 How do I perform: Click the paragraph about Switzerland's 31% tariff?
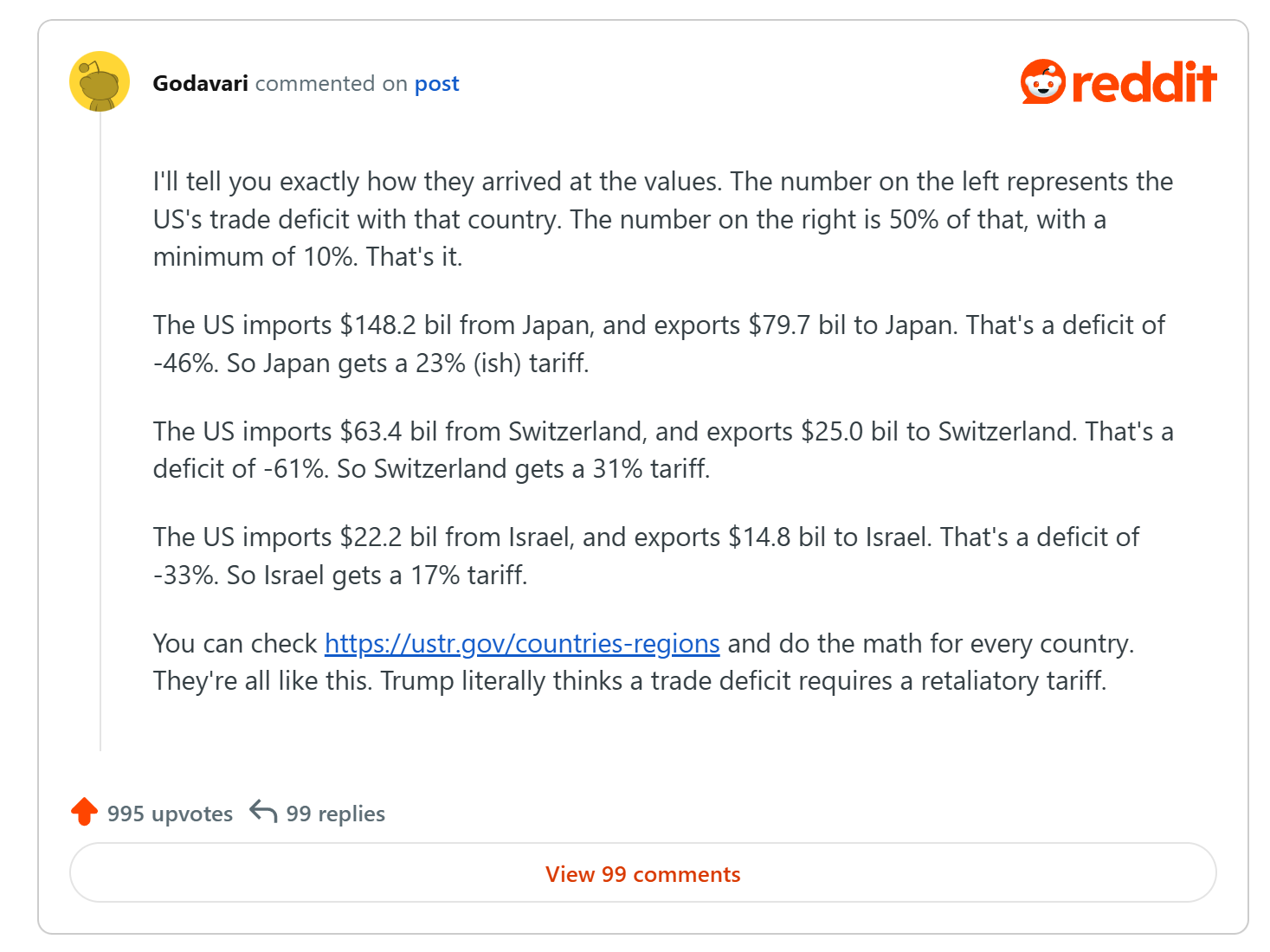point(663,450)
